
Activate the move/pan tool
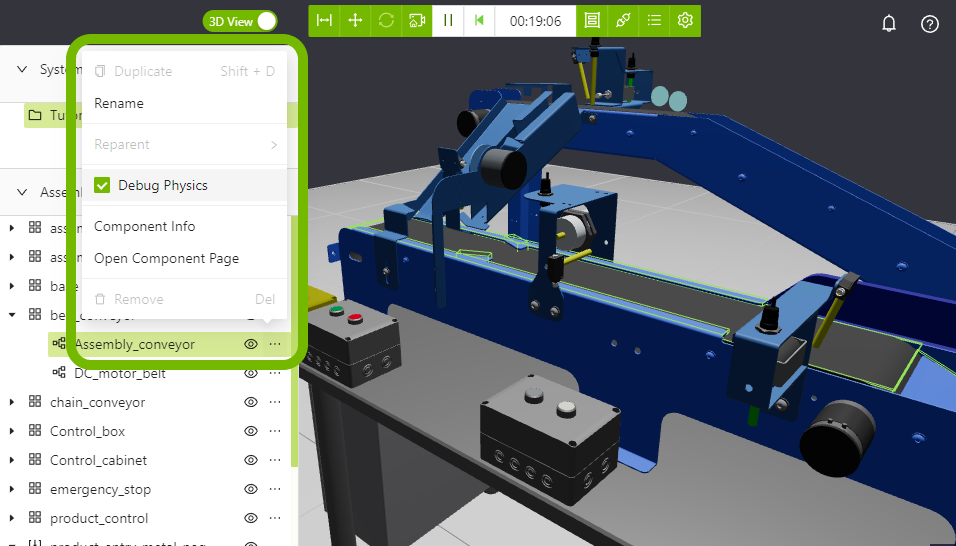tap(355, 20)
